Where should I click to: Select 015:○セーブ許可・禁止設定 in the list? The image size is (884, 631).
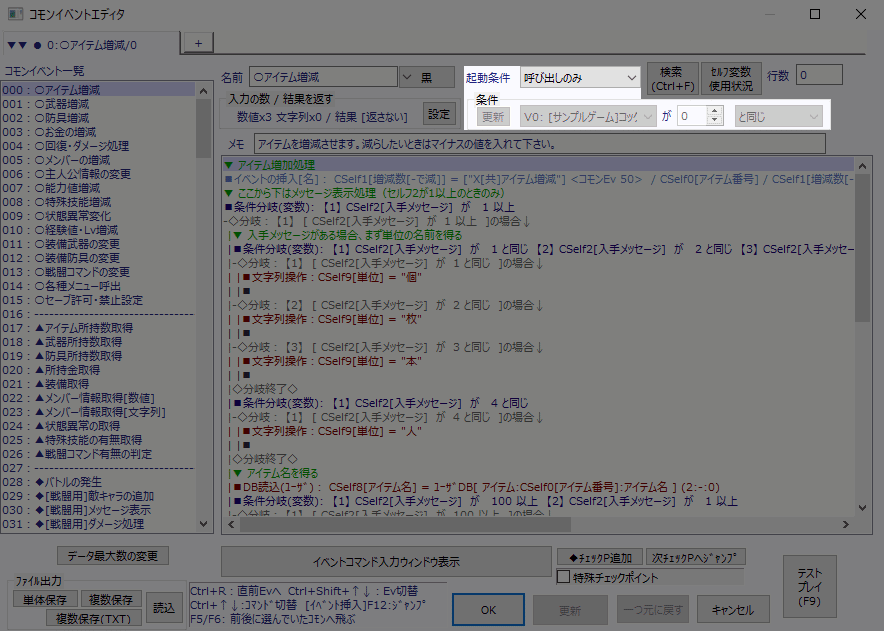point(98,300)
